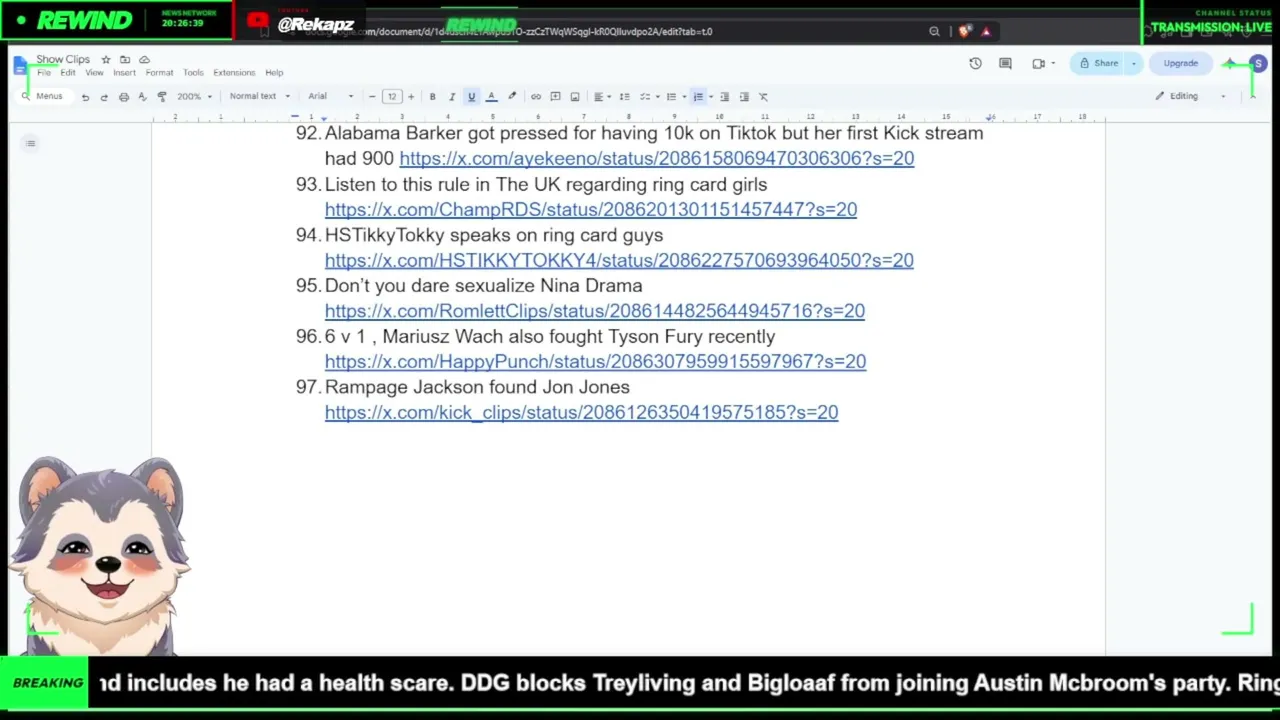Insert a link from the toolbar
This screenshot has width=1280, height=720.
coord(536,97)
